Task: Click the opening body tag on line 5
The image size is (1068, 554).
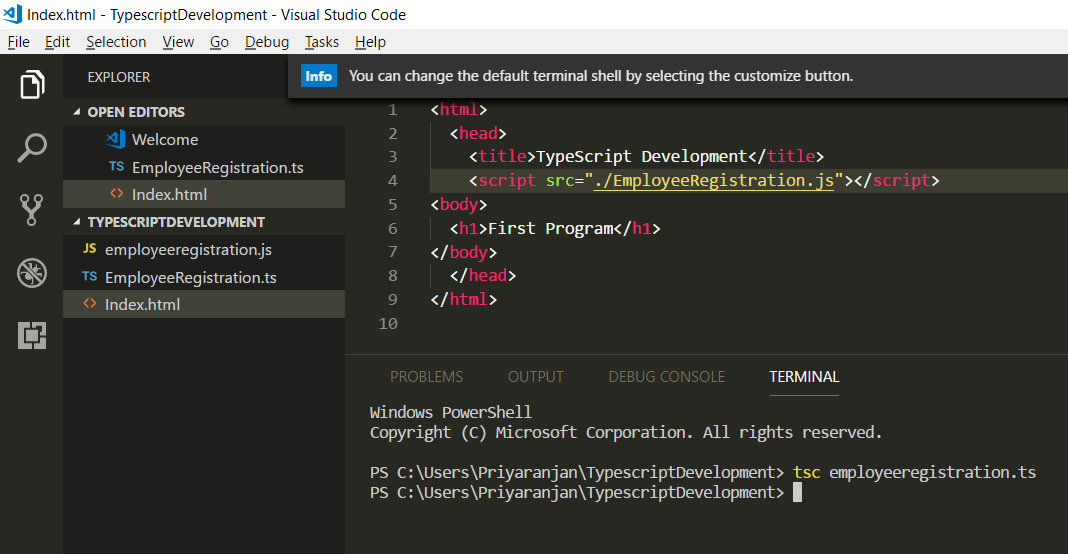Action: (459, 204)
